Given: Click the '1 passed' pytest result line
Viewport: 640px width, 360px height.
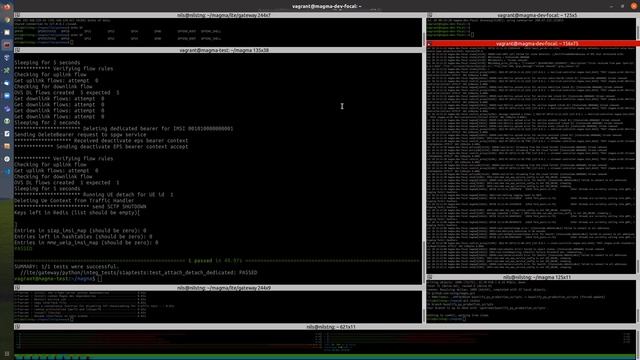Looking at the screenshot, I should click(x=216, y=260).
